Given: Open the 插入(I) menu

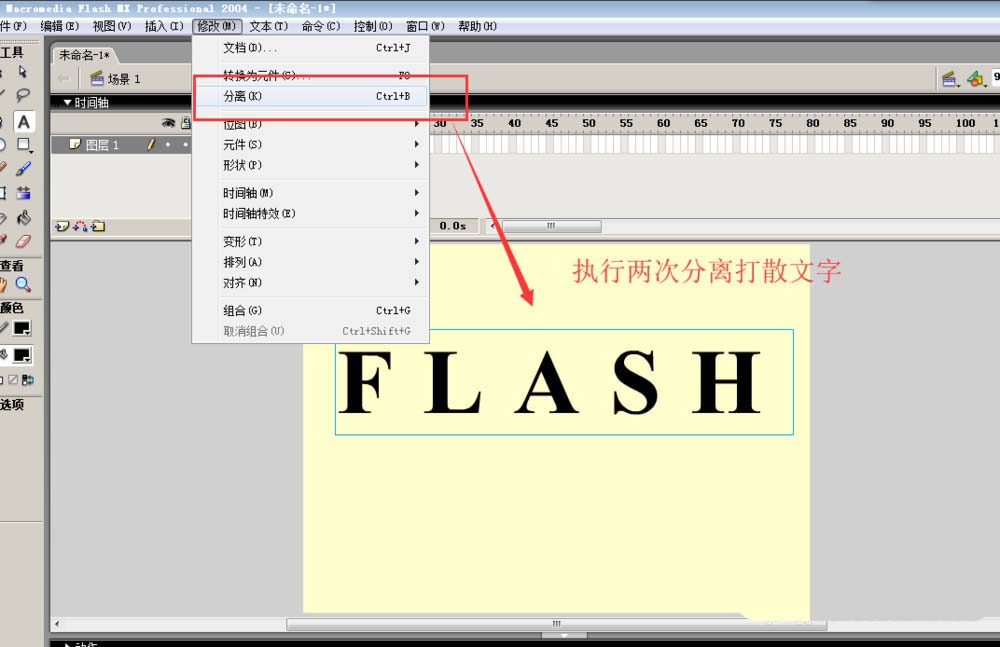Looking at the screenshot, I should coord(164,26).
